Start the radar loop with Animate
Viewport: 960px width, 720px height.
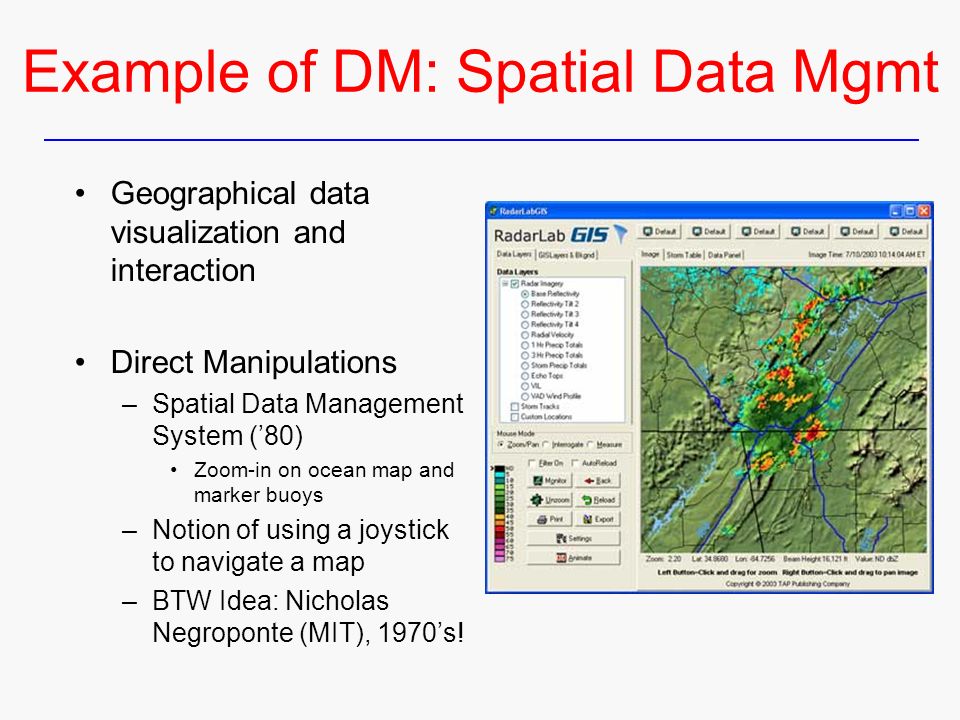coord(574,558)
